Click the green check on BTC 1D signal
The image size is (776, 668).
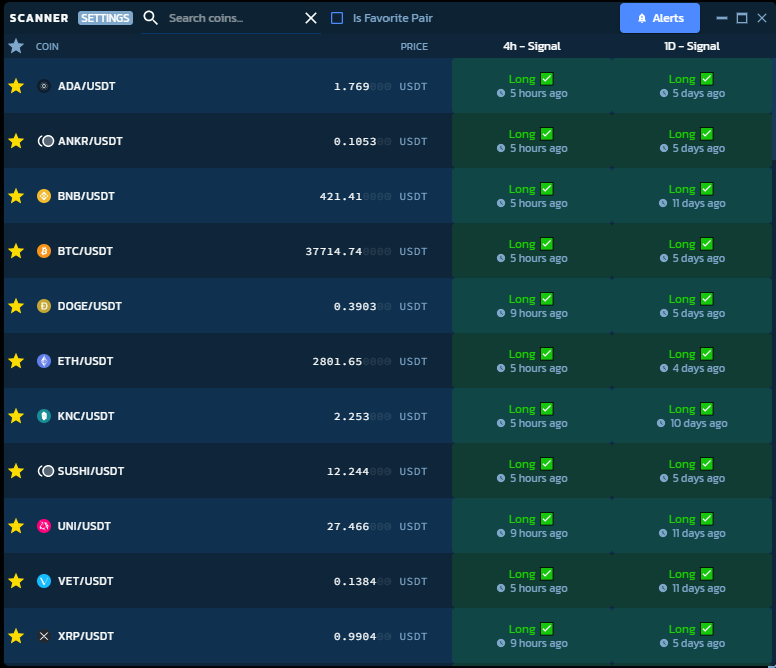[x=707, y=243]
